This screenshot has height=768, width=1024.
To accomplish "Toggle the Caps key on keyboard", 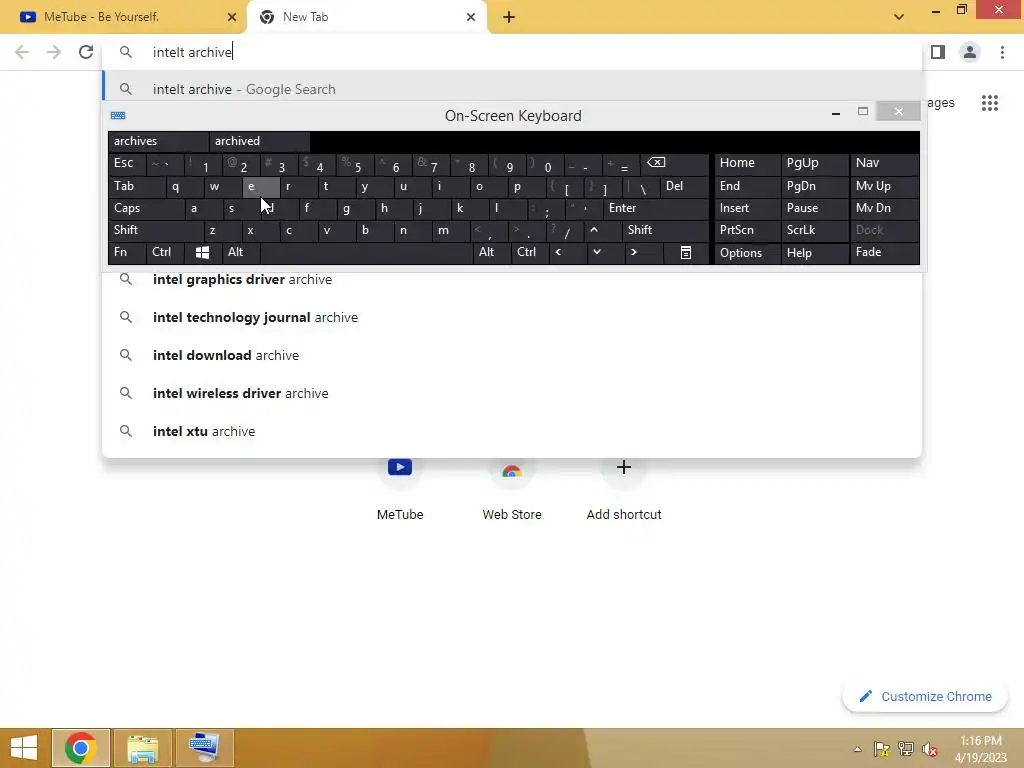I will click(x=146, y=208).
